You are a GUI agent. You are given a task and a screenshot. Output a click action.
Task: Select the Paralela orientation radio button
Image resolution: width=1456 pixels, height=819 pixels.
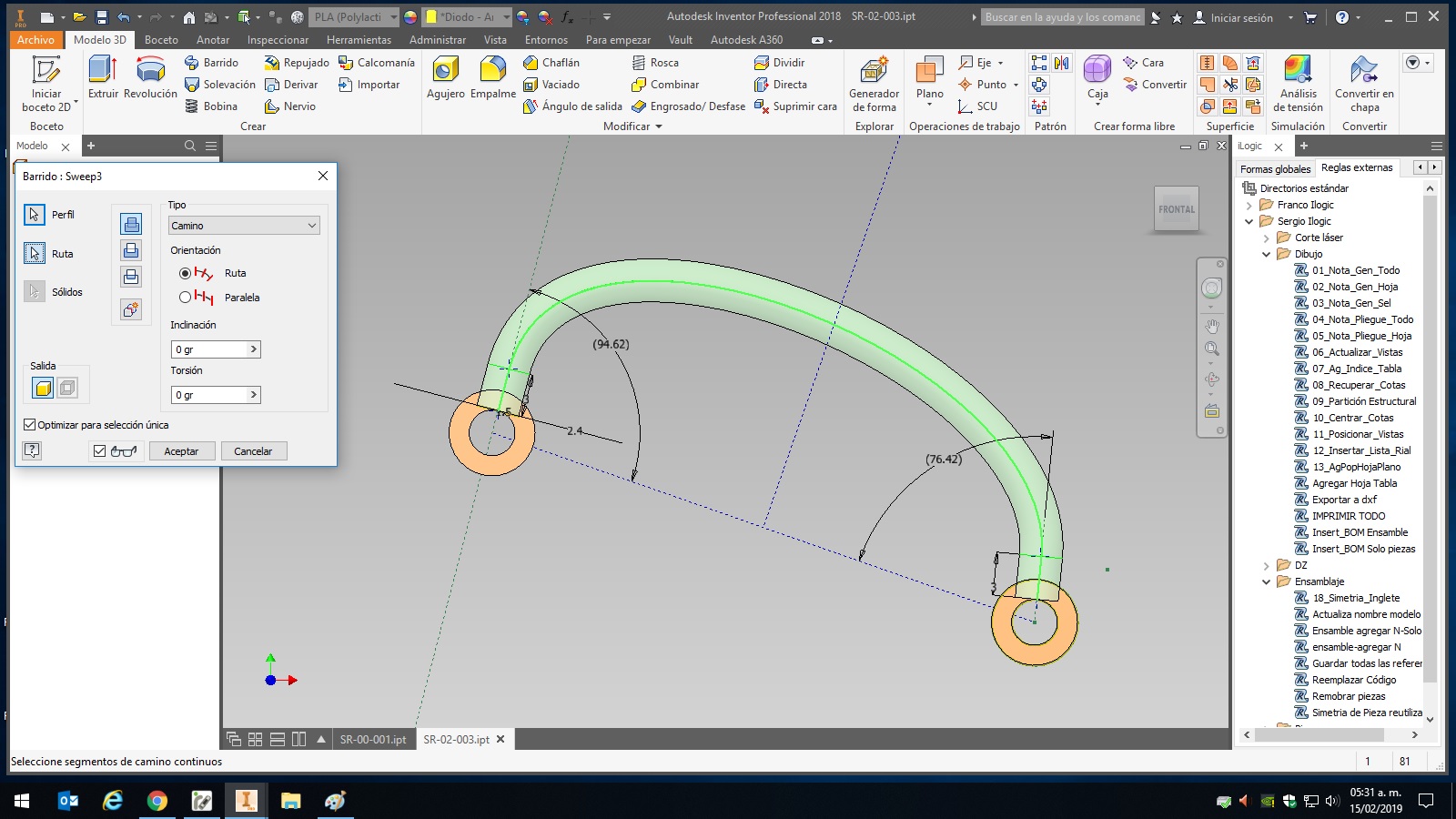point(185,298)
